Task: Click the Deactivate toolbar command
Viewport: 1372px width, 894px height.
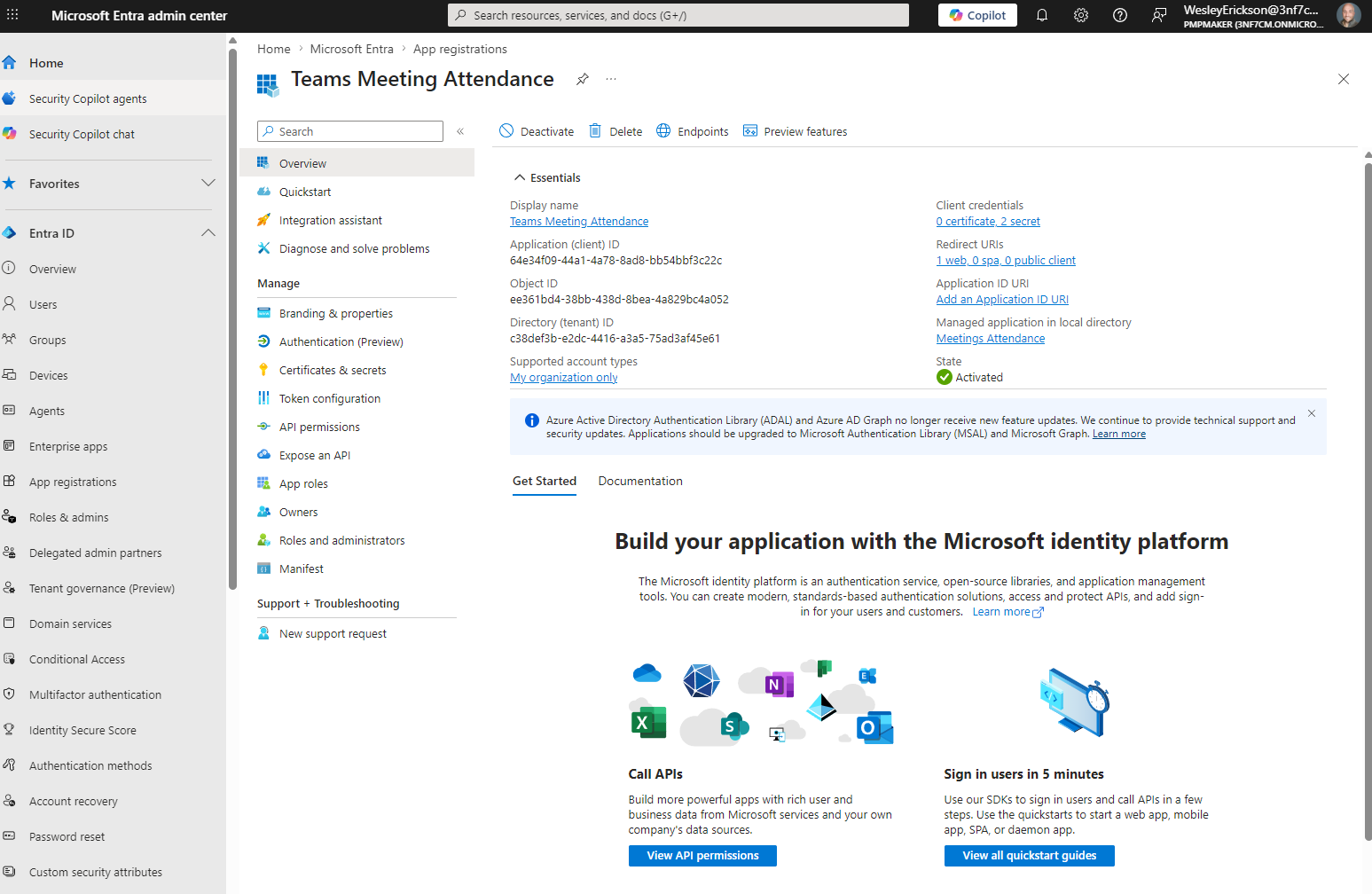Action: coord(537,131)
